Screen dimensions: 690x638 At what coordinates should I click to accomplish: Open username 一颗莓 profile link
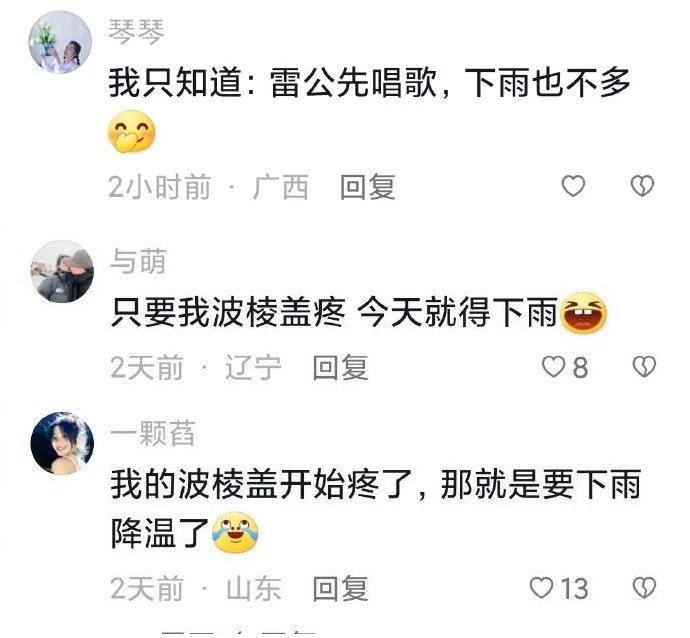point(152,433)
